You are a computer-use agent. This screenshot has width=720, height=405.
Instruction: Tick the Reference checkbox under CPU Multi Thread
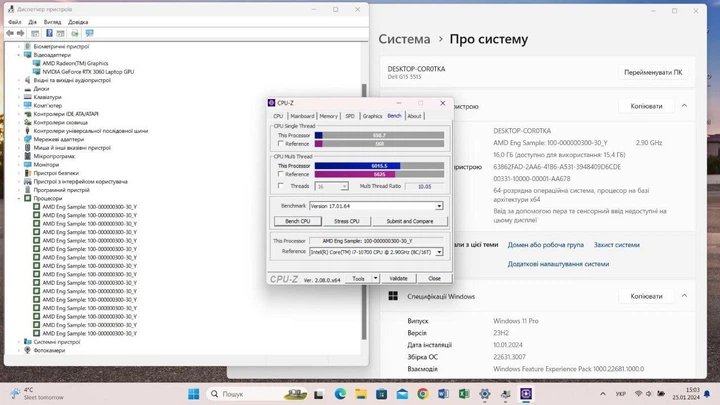pos(281,174)
